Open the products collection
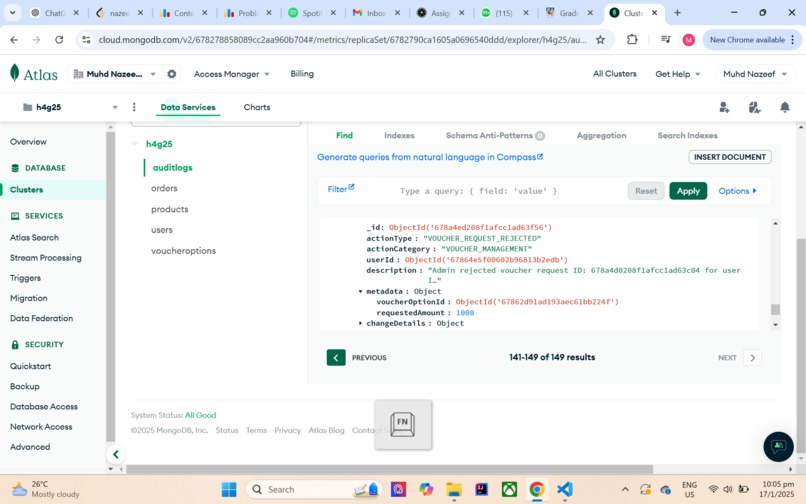Viewport: 806px width, 504px height. click(x=170, y=209)
